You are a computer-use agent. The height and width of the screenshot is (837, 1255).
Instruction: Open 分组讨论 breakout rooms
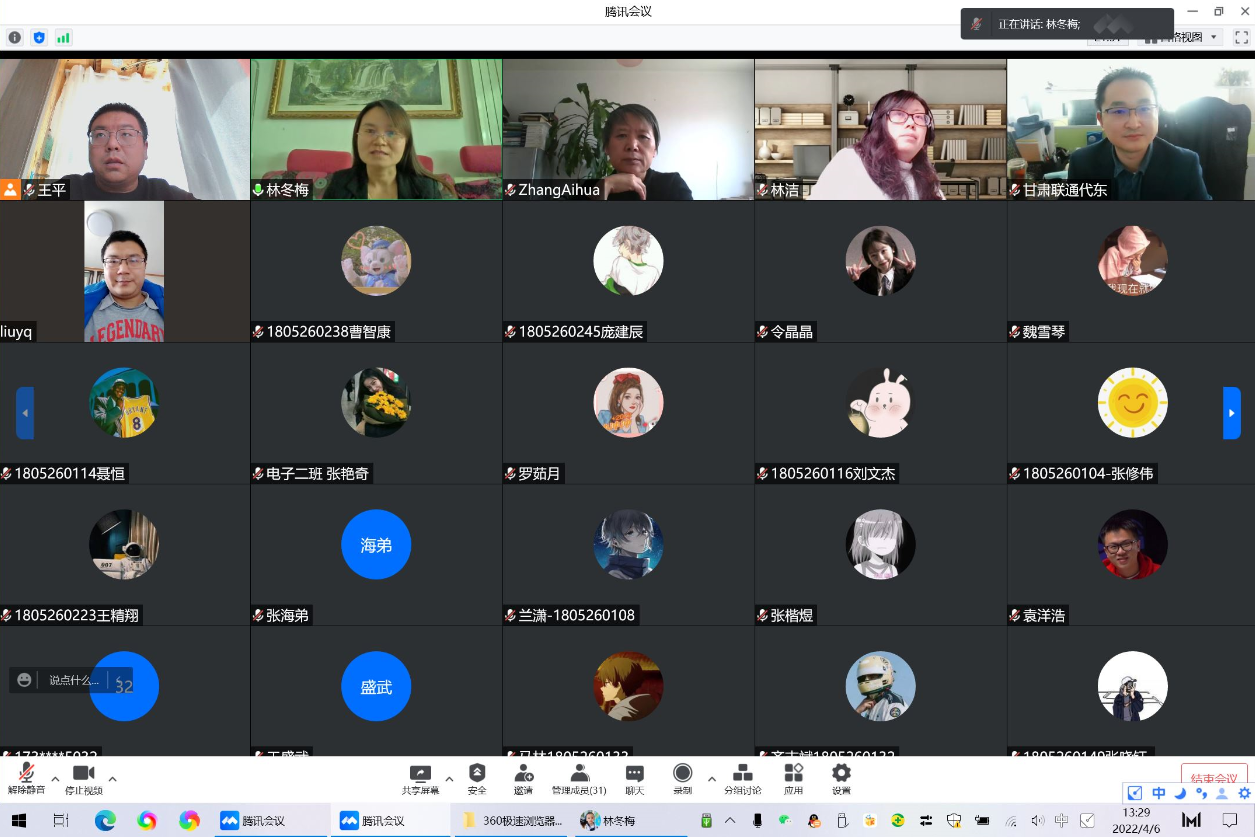[742, 777]
